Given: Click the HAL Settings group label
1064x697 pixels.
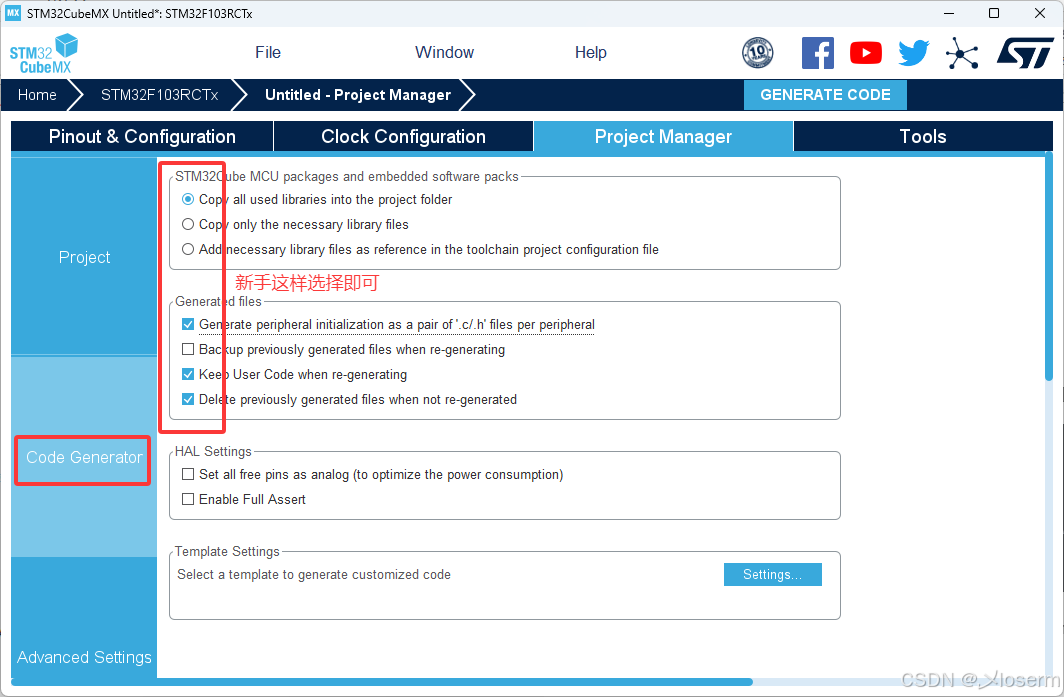Looking at the screenshot, I should click(213, 451).
